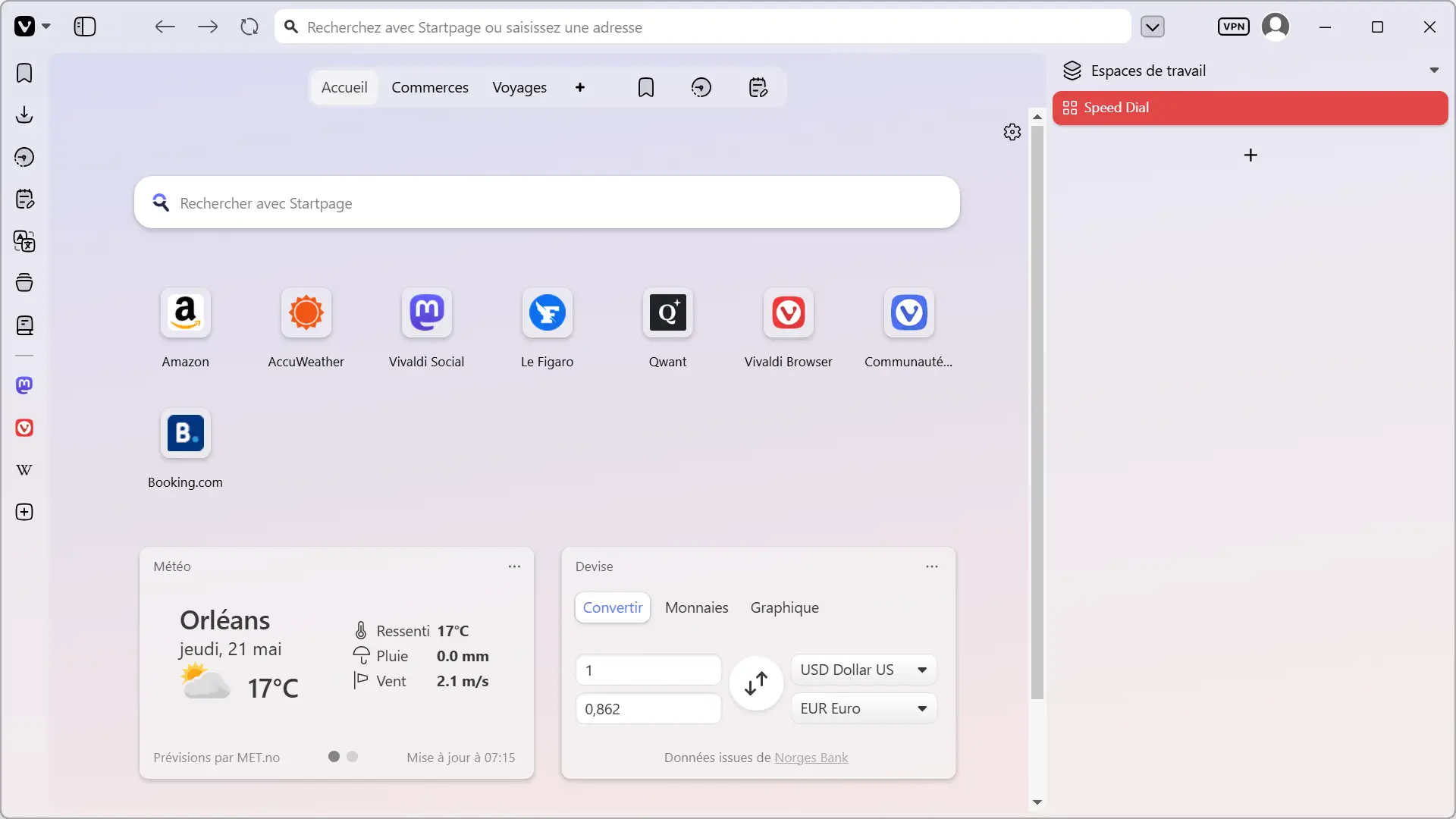Screen dimensions: 1456x819
Task: Add a new web panel
Action: (24, 512)
